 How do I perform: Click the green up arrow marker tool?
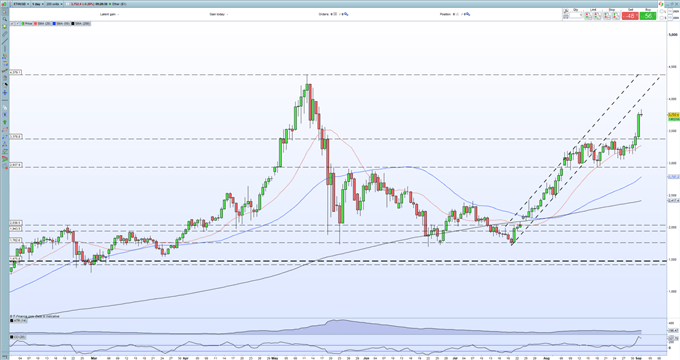5,122
